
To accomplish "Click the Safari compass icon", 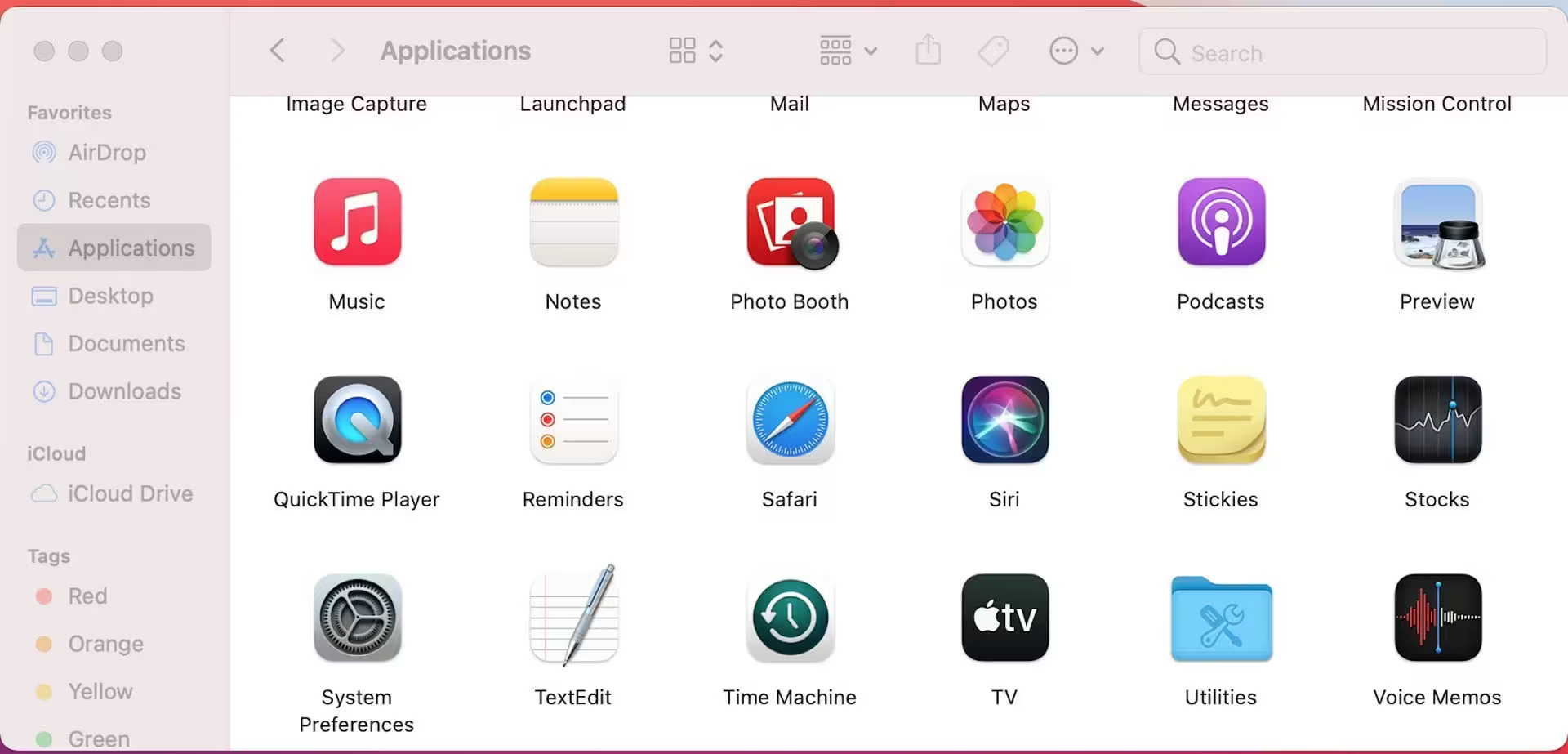I will [x=790, y=420].
